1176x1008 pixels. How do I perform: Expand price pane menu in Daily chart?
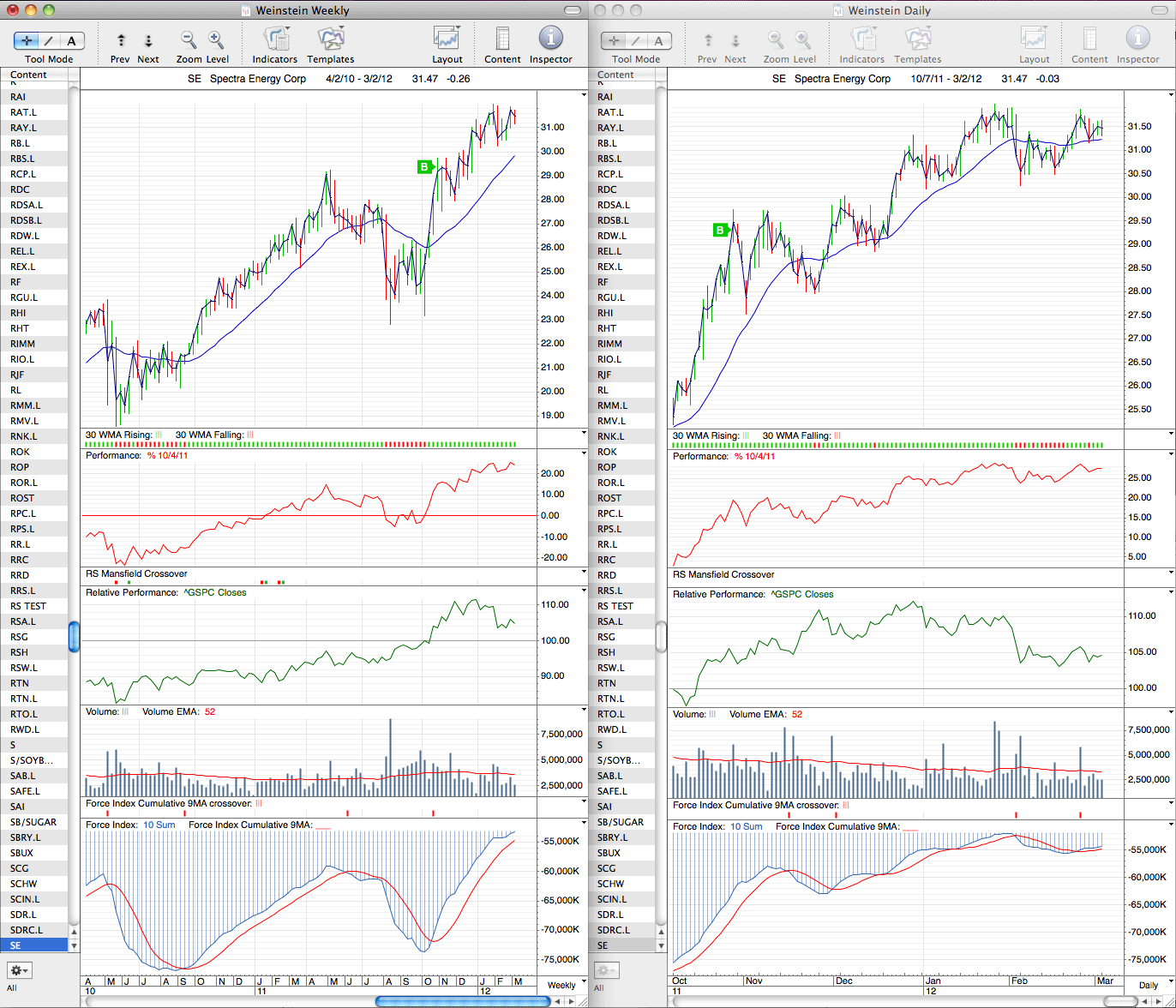(1171, 93)
